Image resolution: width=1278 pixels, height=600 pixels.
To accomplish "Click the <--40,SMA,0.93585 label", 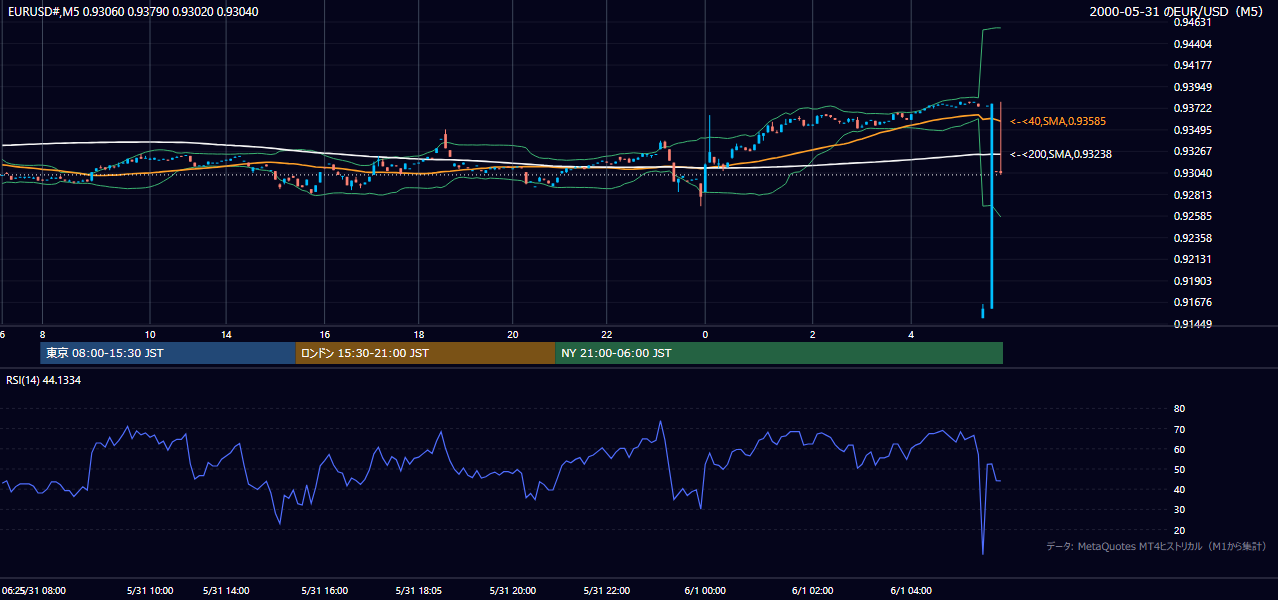I will (x=1058, y=121).
